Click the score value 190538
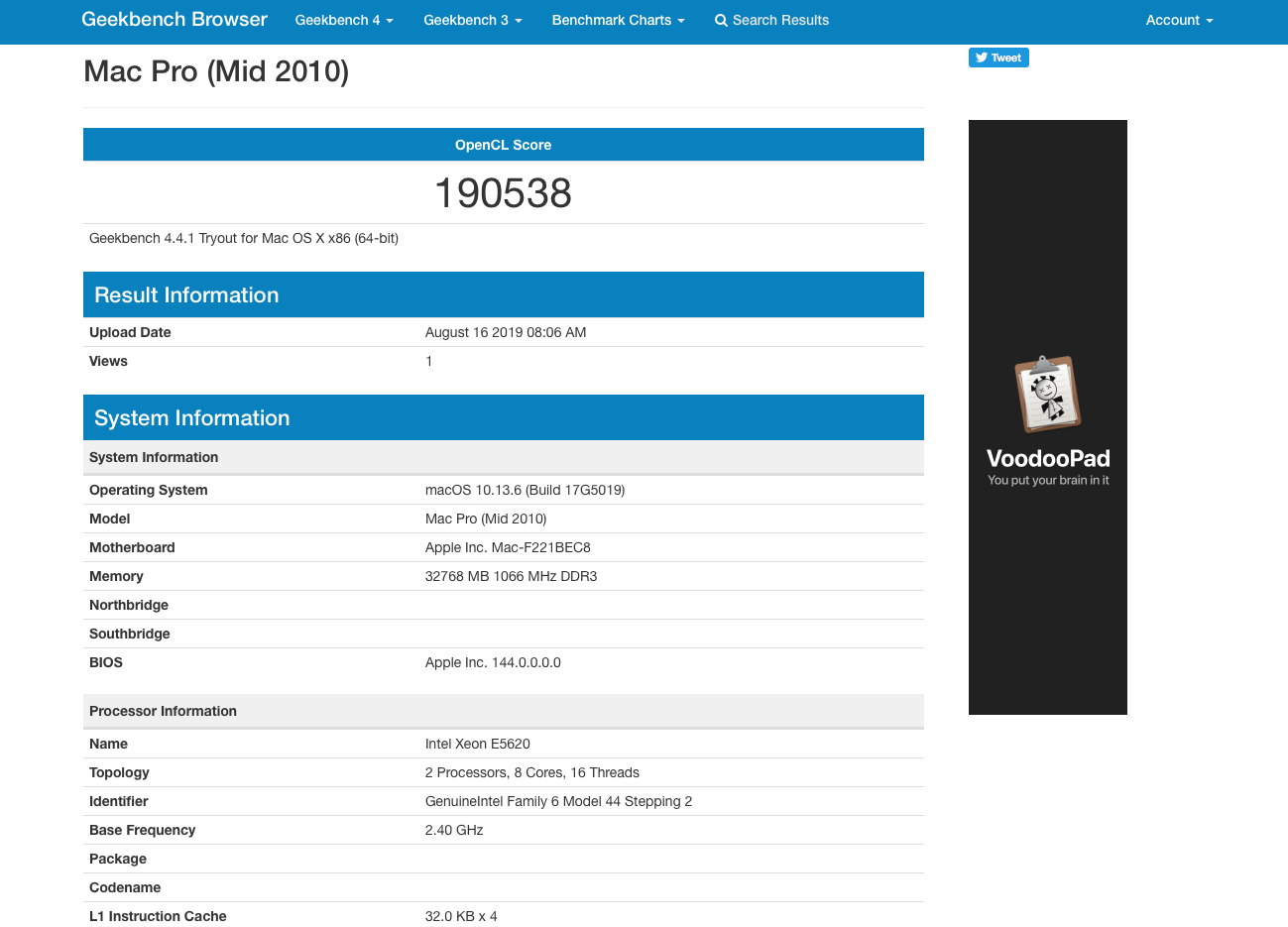The height and width of the screenshot is (927, 1288). [x=504, y=193]
